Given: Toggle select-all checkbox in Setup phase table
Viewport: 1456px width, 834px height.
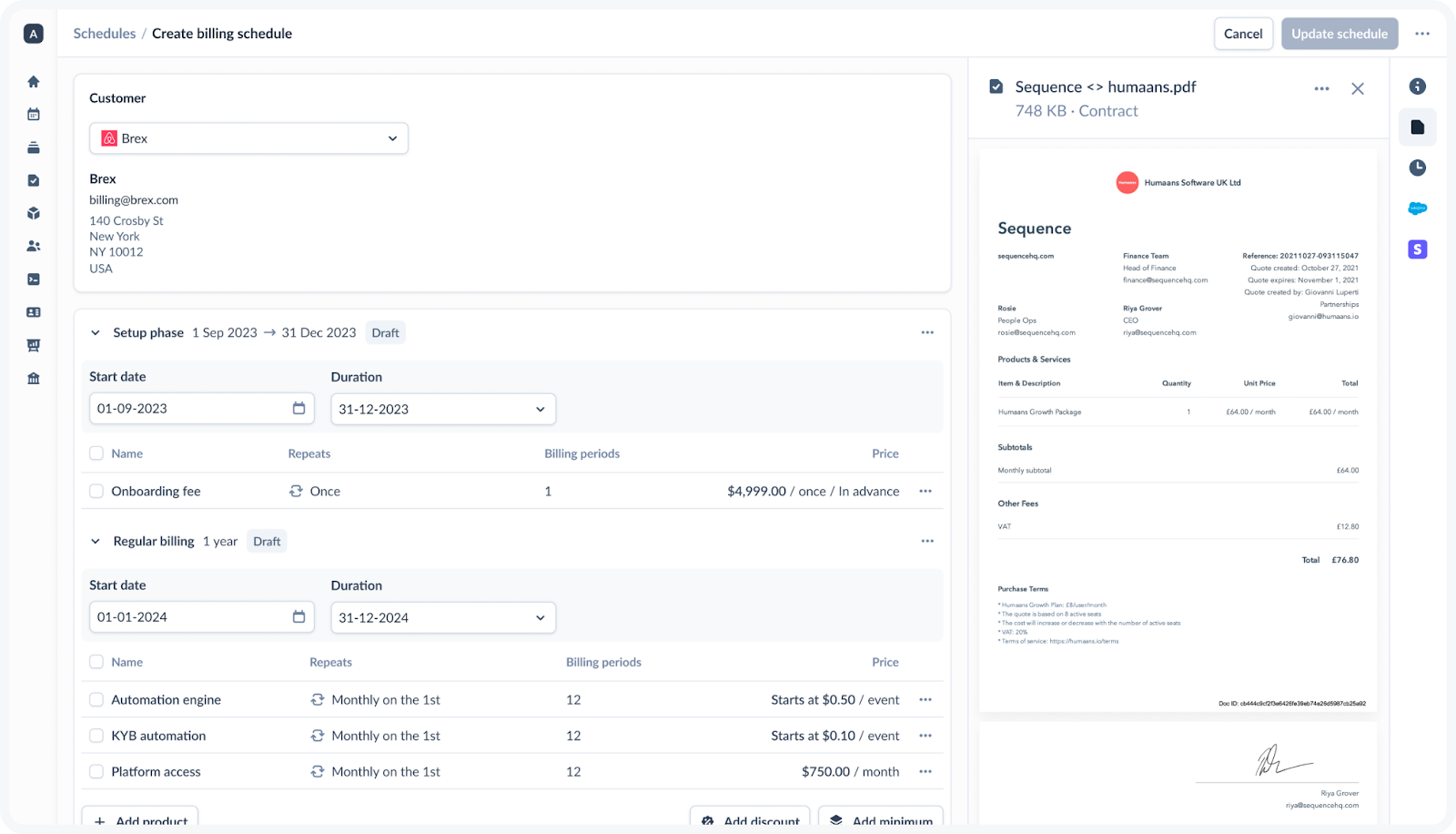Looking at the screenshot, I should (96, 453).
